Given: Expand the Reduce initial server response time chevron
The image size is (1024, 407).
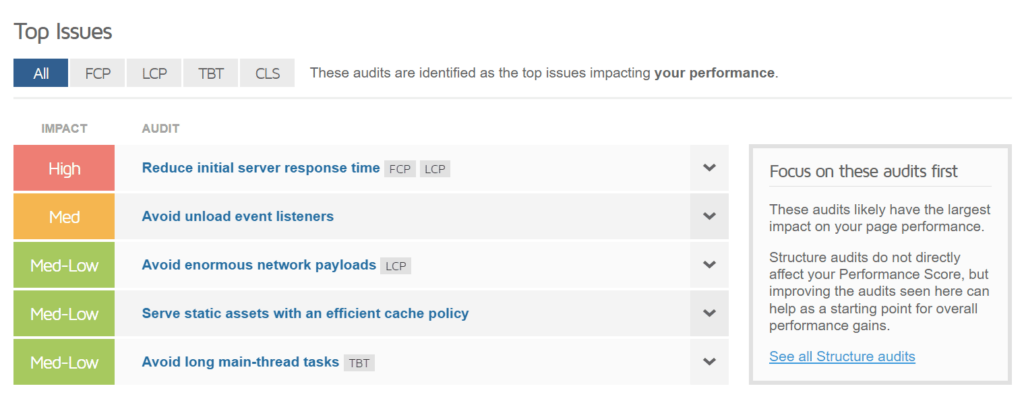Looking at the screenshot, I should [x=709, y=168].
